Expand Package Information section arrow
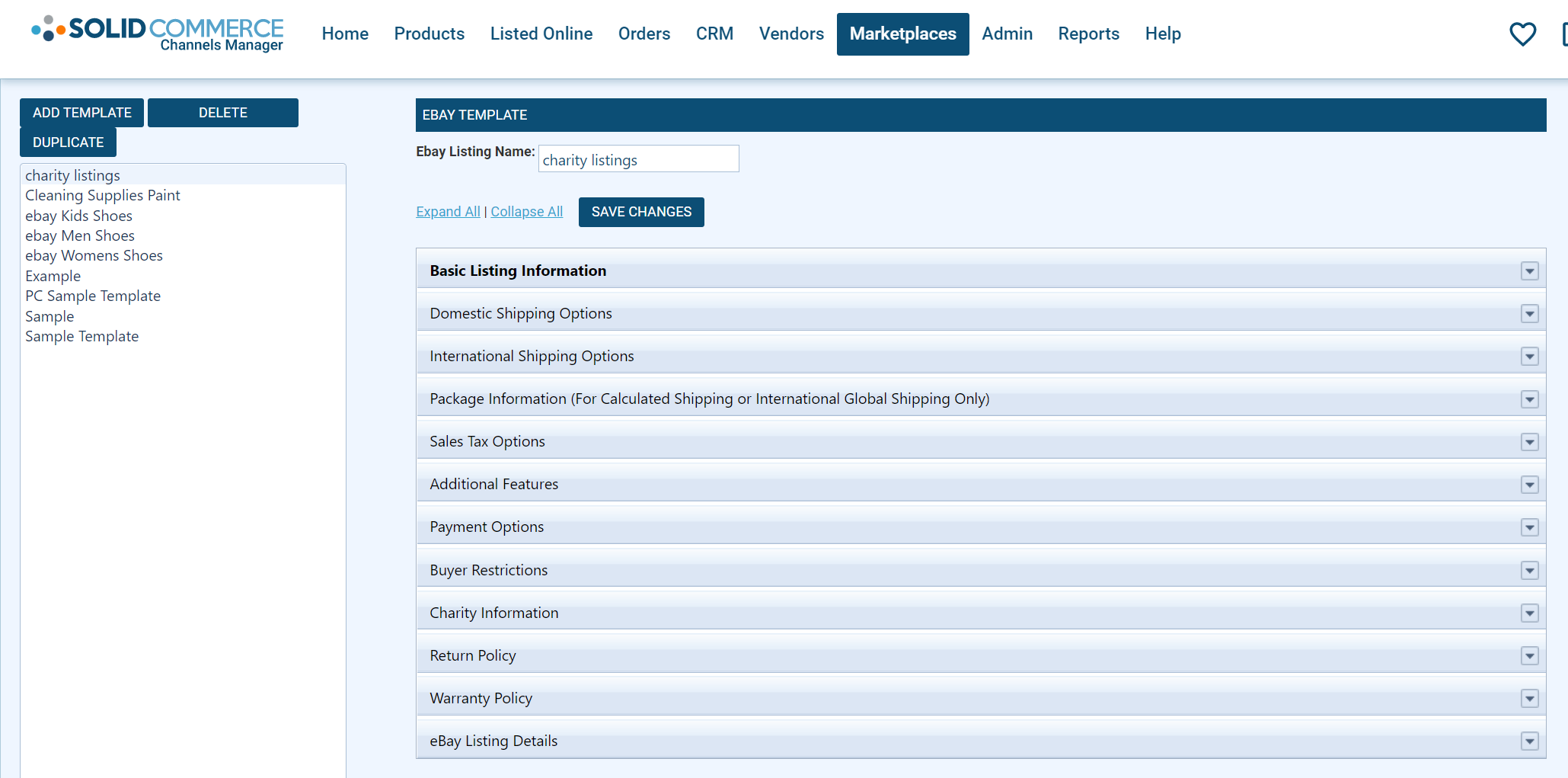 pos(1529,399)
